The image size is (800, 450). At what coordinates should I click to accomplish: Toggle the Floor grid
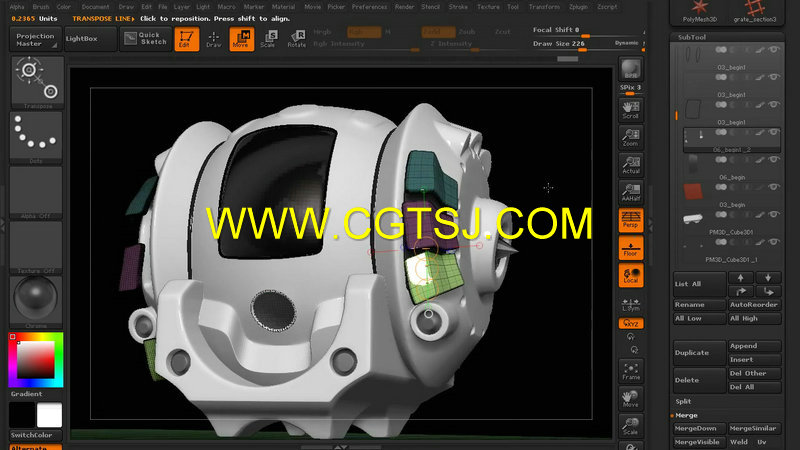tap(631, 248)
